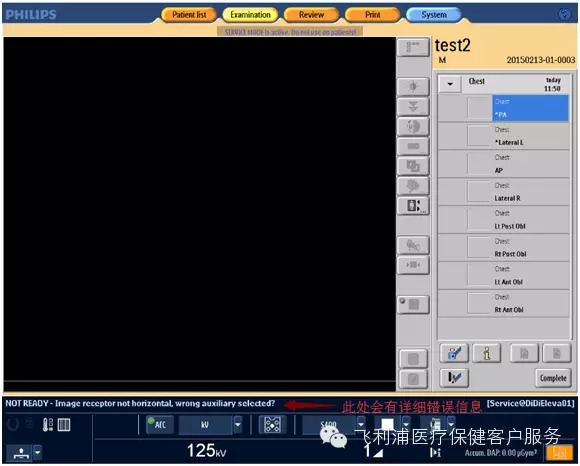Click the grid icon in status bar
This screenshot has height=466, width=580.
(x=64, y=425)
